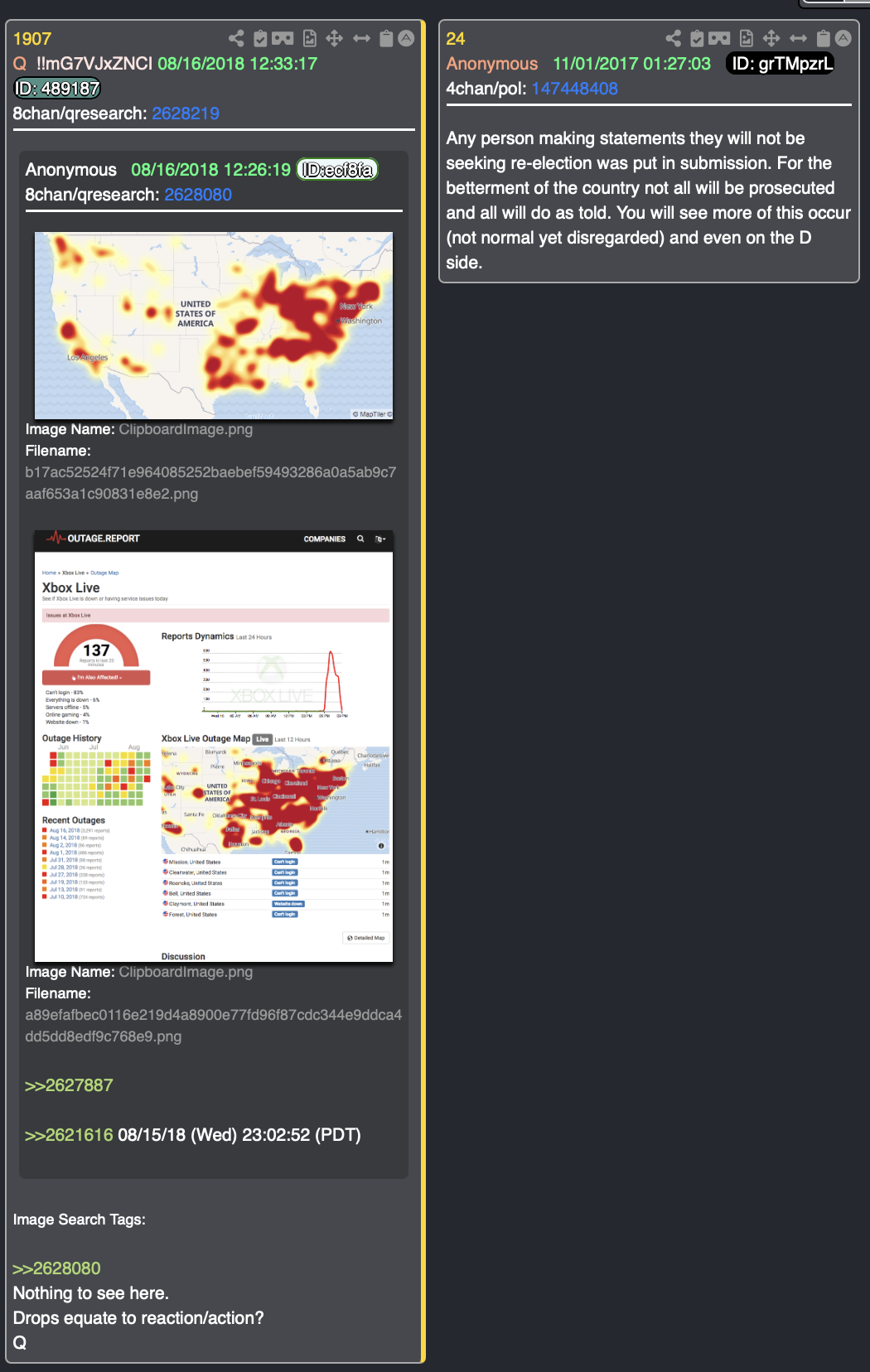Image resolution: width=870 pixels, height=1372 pixels.
Task: Click the ID: 489187 badge
Action: pos(57,89)
